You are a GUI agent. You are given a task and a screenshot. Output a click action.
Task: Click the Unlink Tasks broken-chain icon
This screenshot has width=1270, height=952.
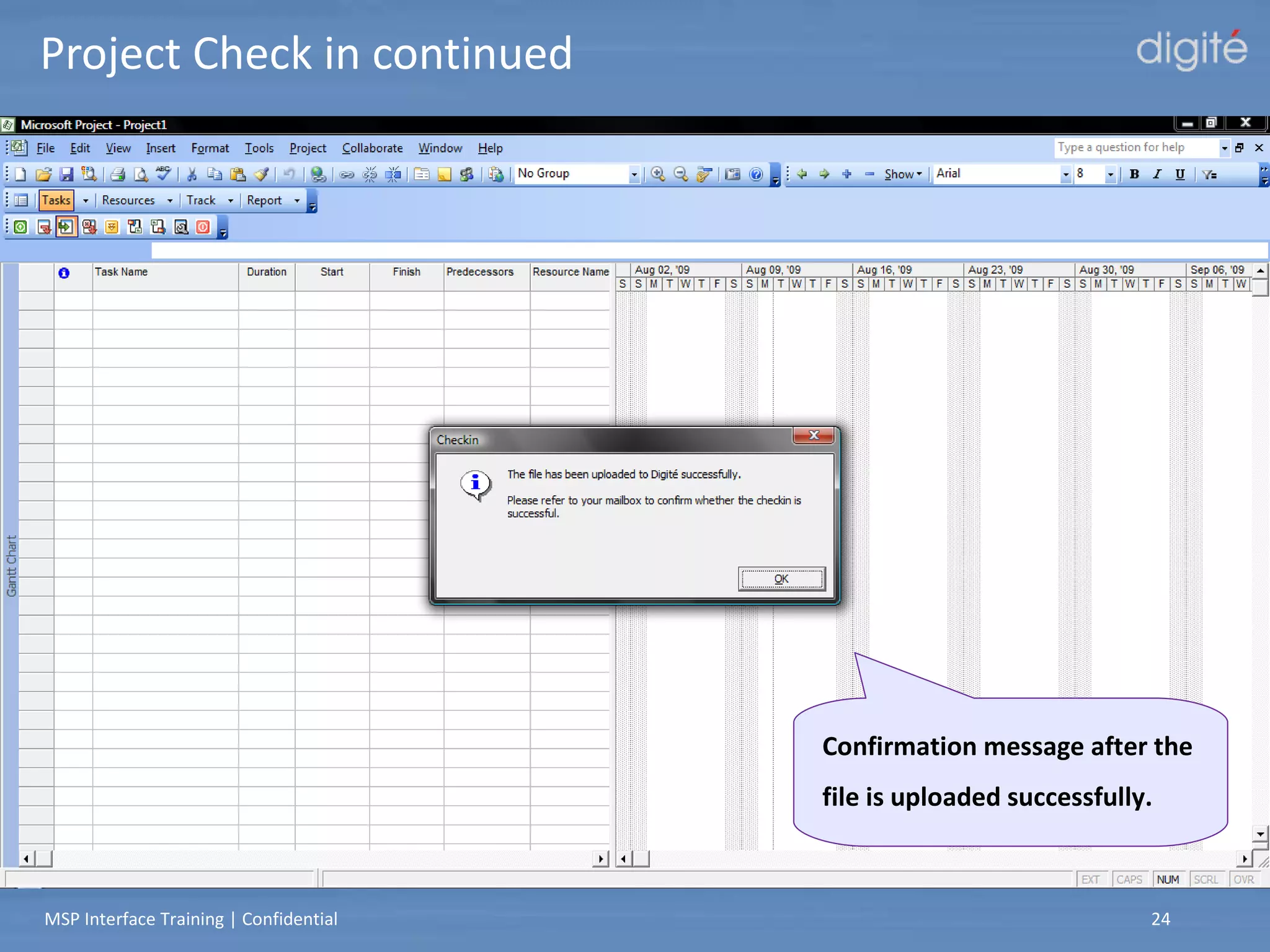pyautogui.click(x=370, y=174)
